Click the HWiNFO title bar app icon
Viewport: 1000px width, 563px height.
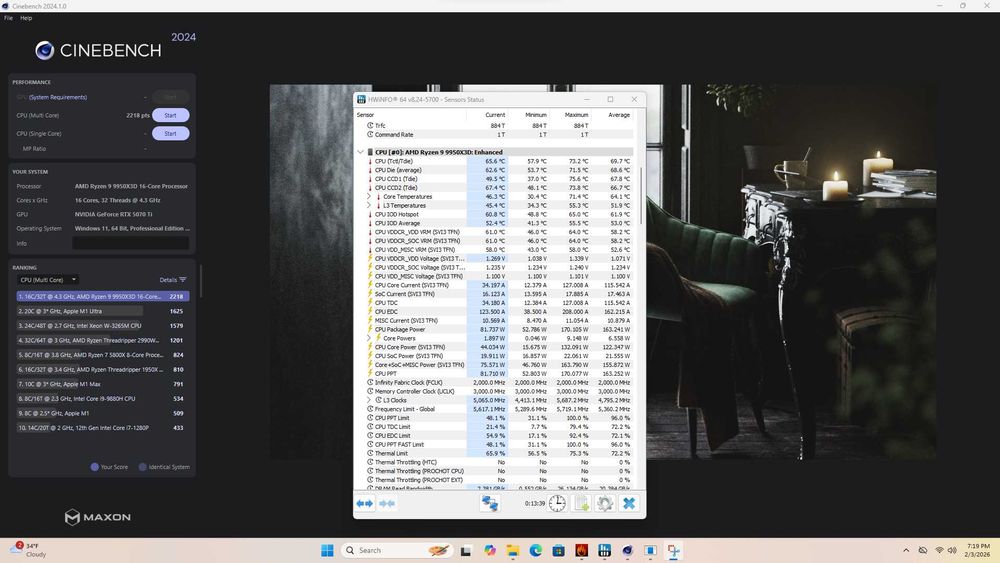point(361,99)
